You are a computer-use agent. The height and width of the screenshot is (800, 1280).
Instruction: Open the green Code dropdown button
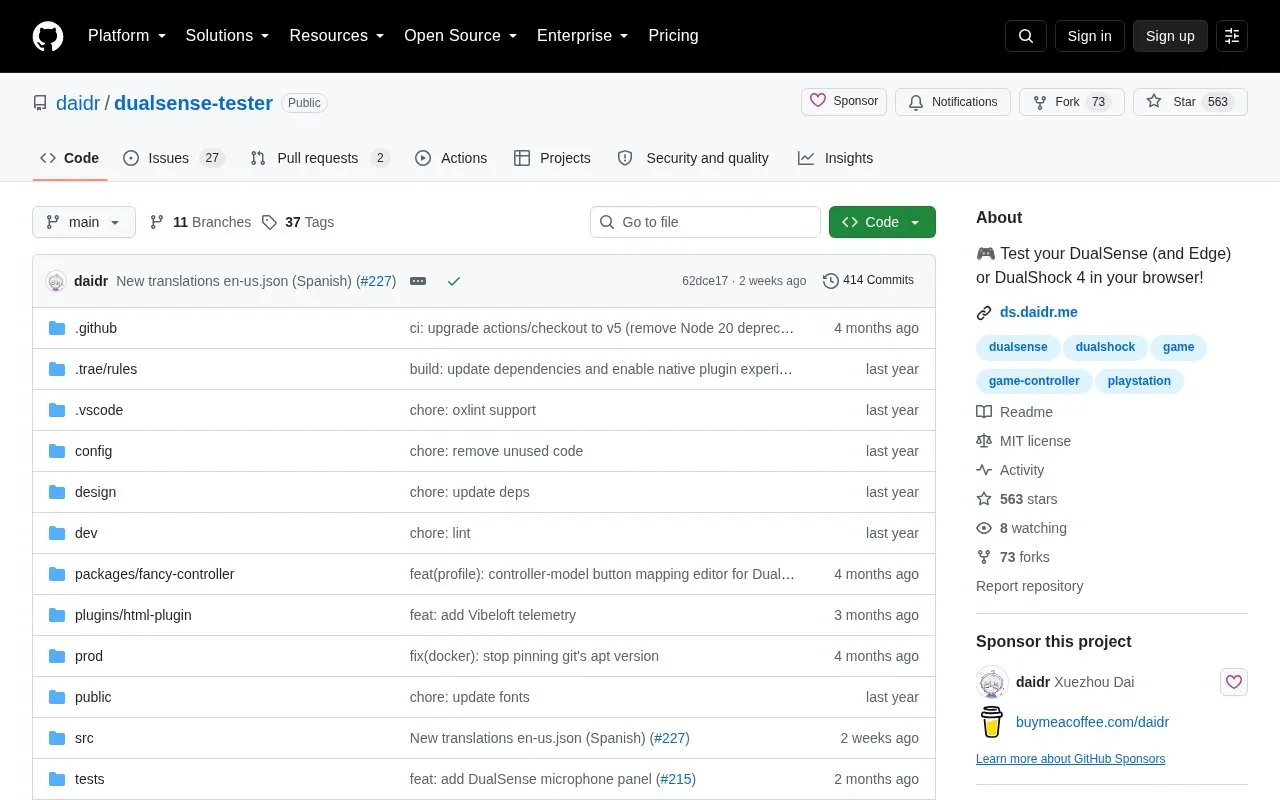coord(882,222)
